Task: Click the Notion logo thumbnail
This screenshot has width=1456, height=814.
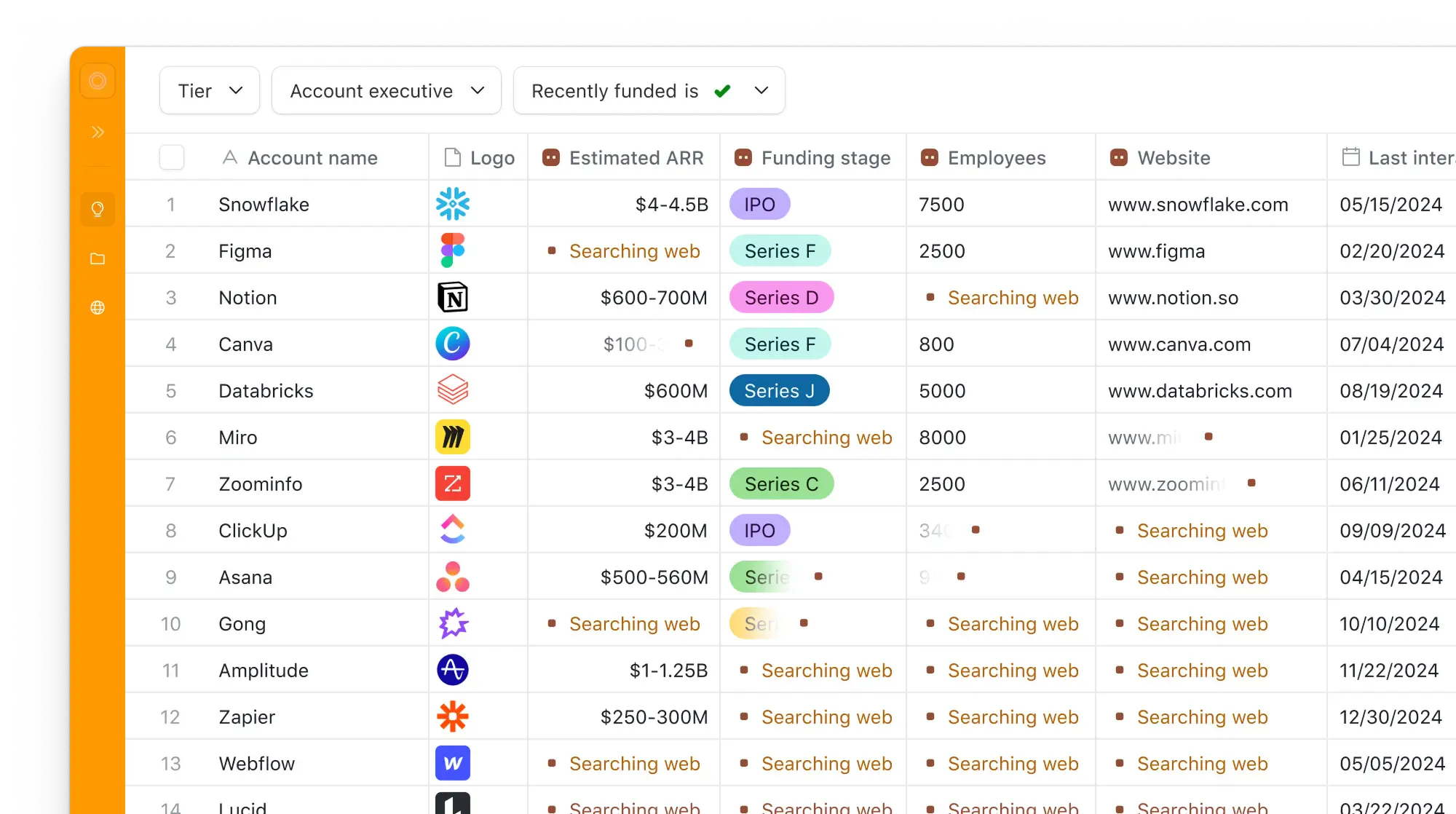Action: (453, 297)
